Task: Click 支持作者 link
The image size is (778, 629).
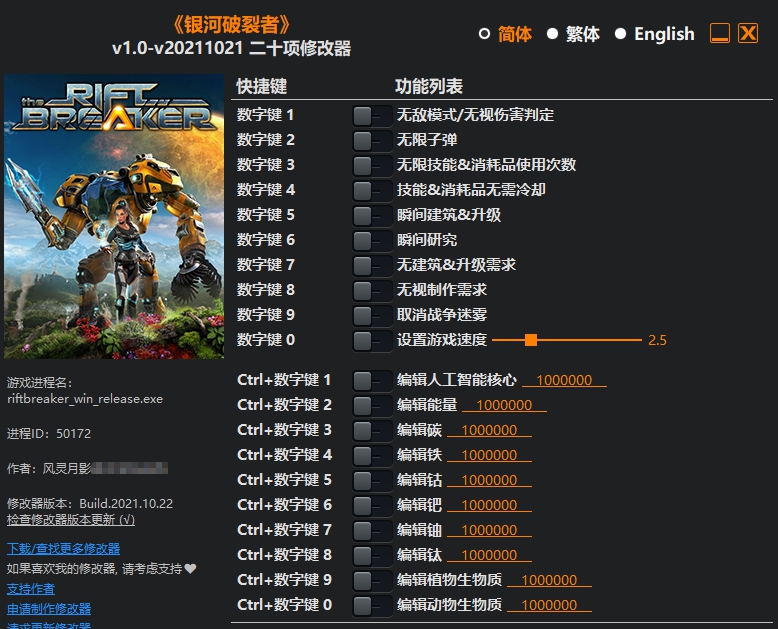Action: pos(31,589)
